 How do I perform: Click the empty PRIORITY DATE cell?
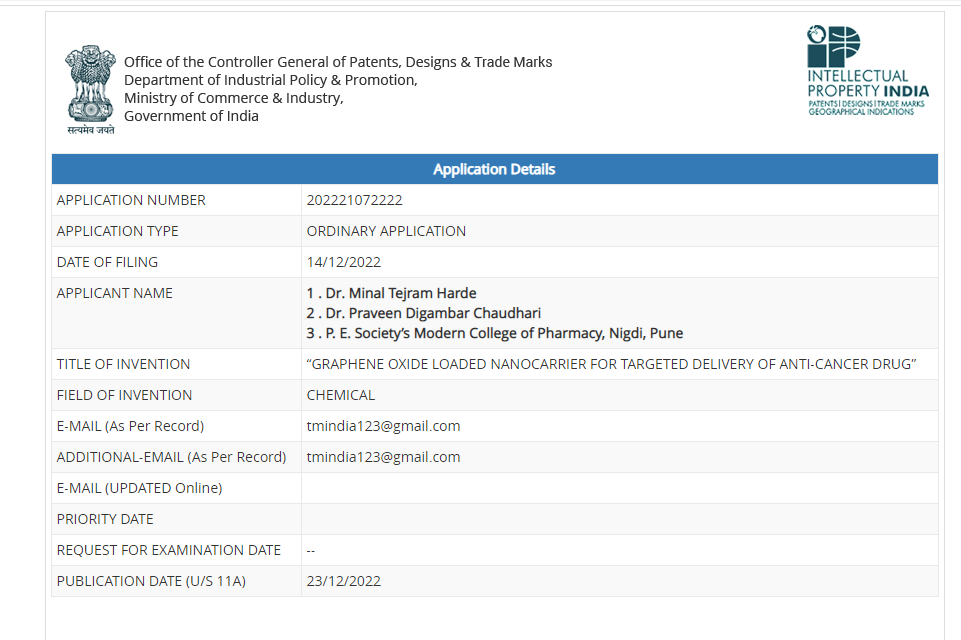point(620,519)
